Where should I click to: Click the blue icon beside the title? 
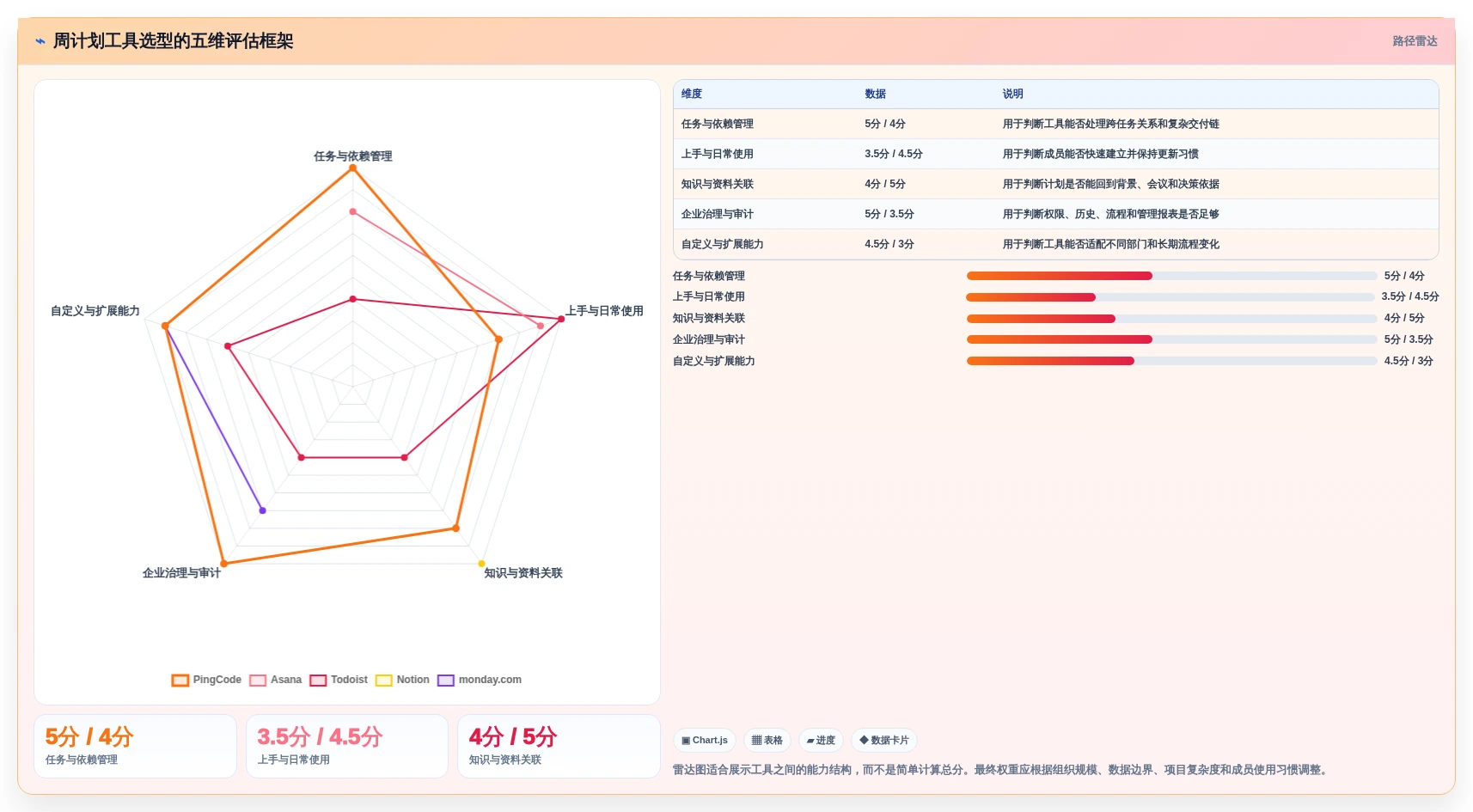[x=40, y=41]
